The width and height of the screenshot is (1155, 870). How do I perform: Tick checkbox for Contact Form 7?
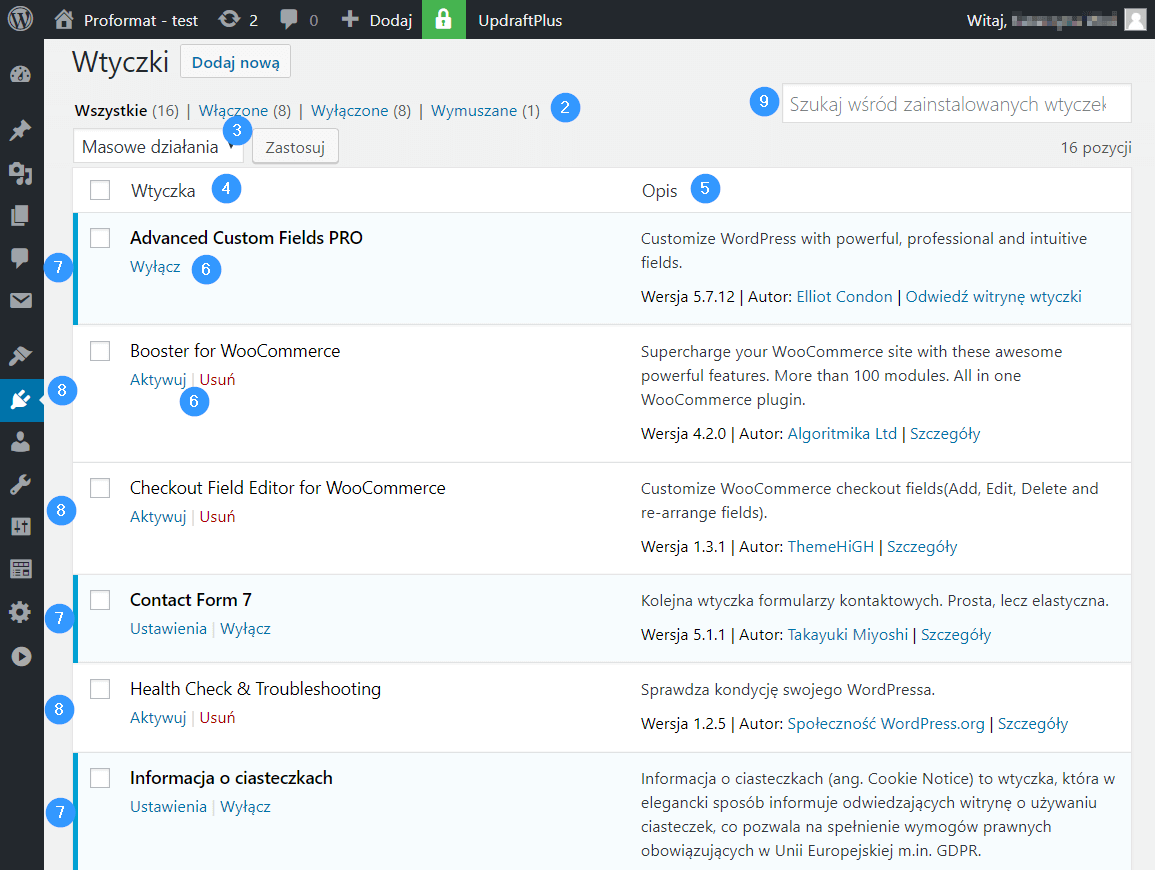point(100,600)
